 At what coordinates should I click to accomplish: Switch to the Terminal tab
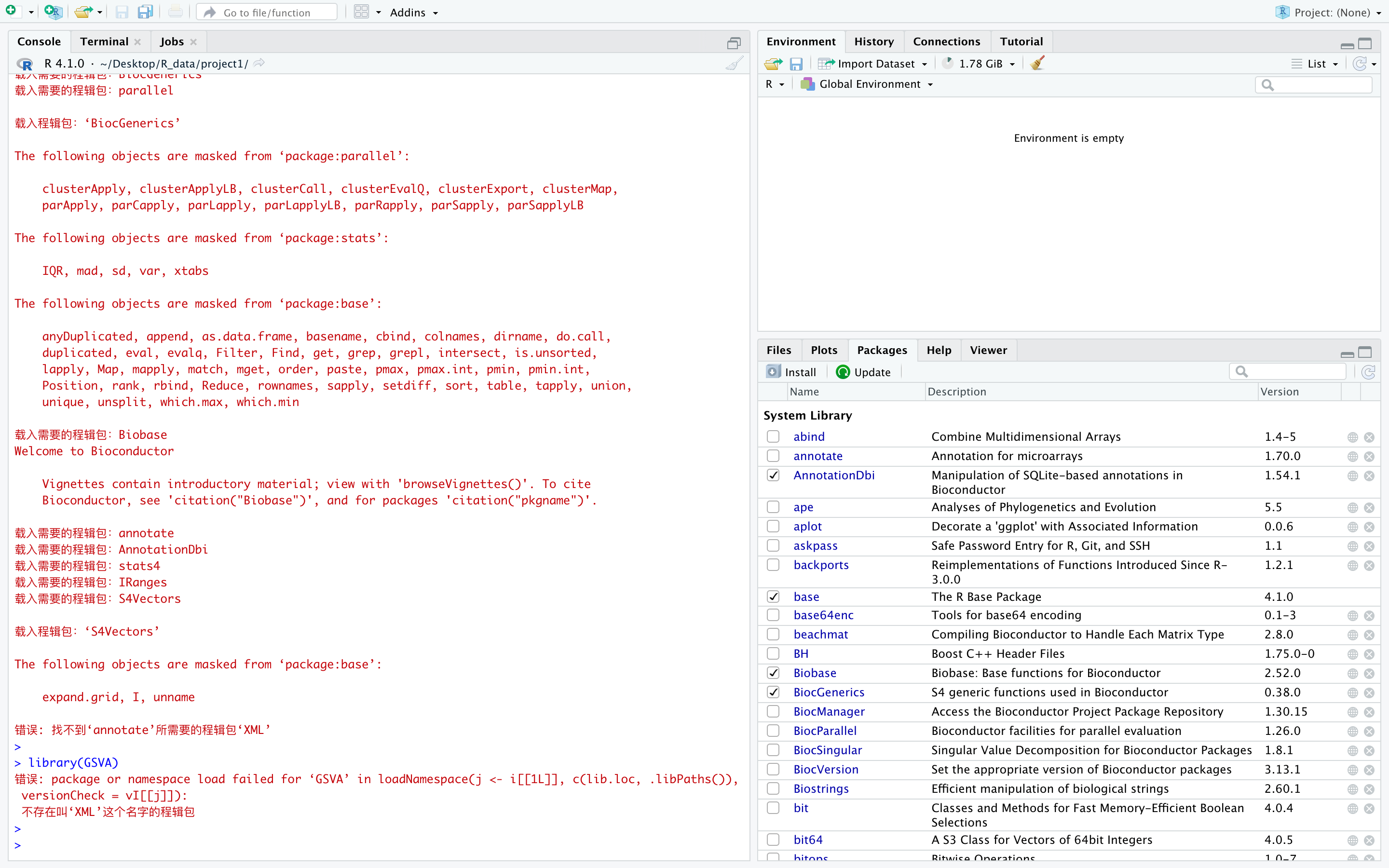(x=104, y=41)
